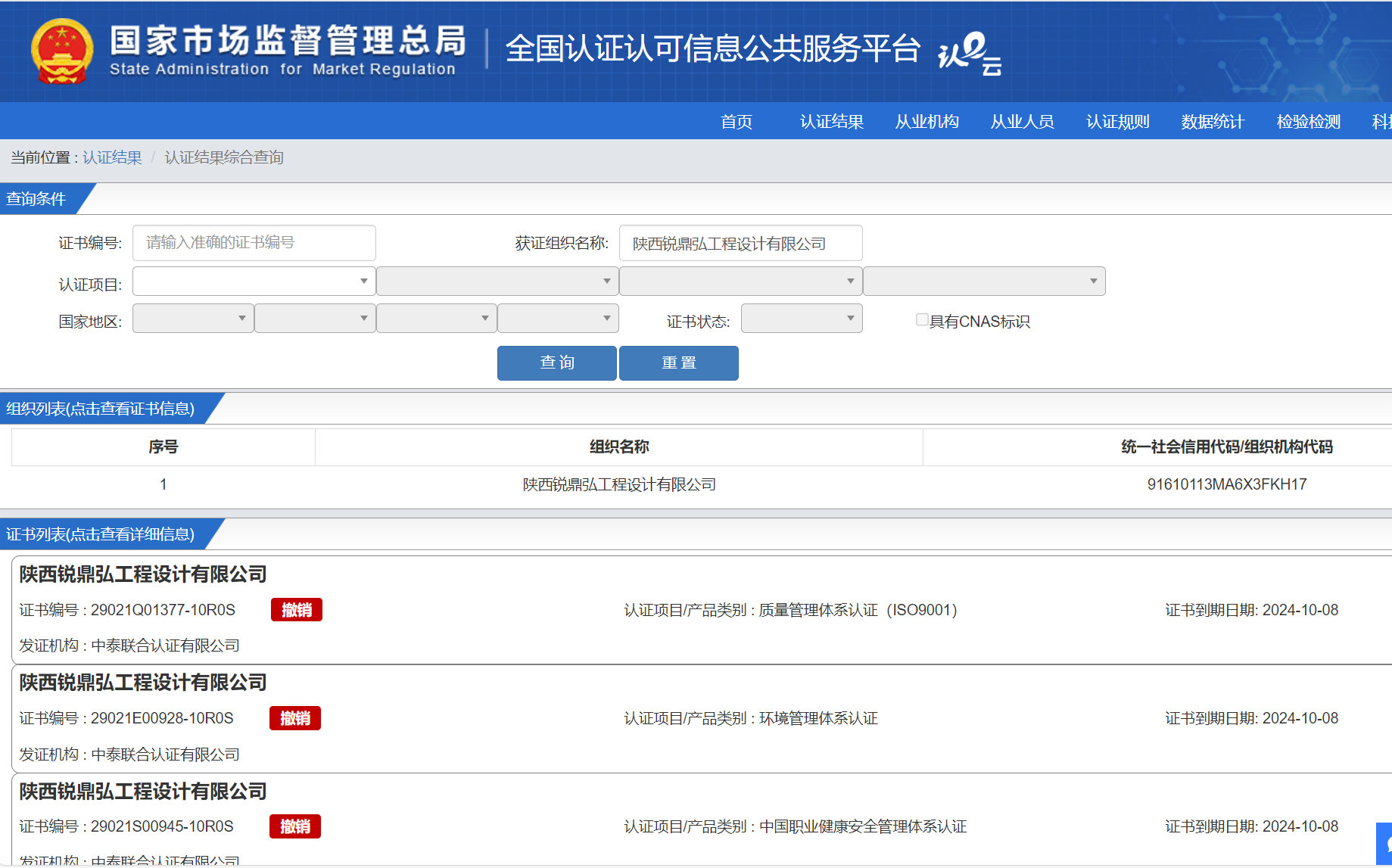
Task: Open the 从业人员 navigation menu
Action: click(1023, 122)
